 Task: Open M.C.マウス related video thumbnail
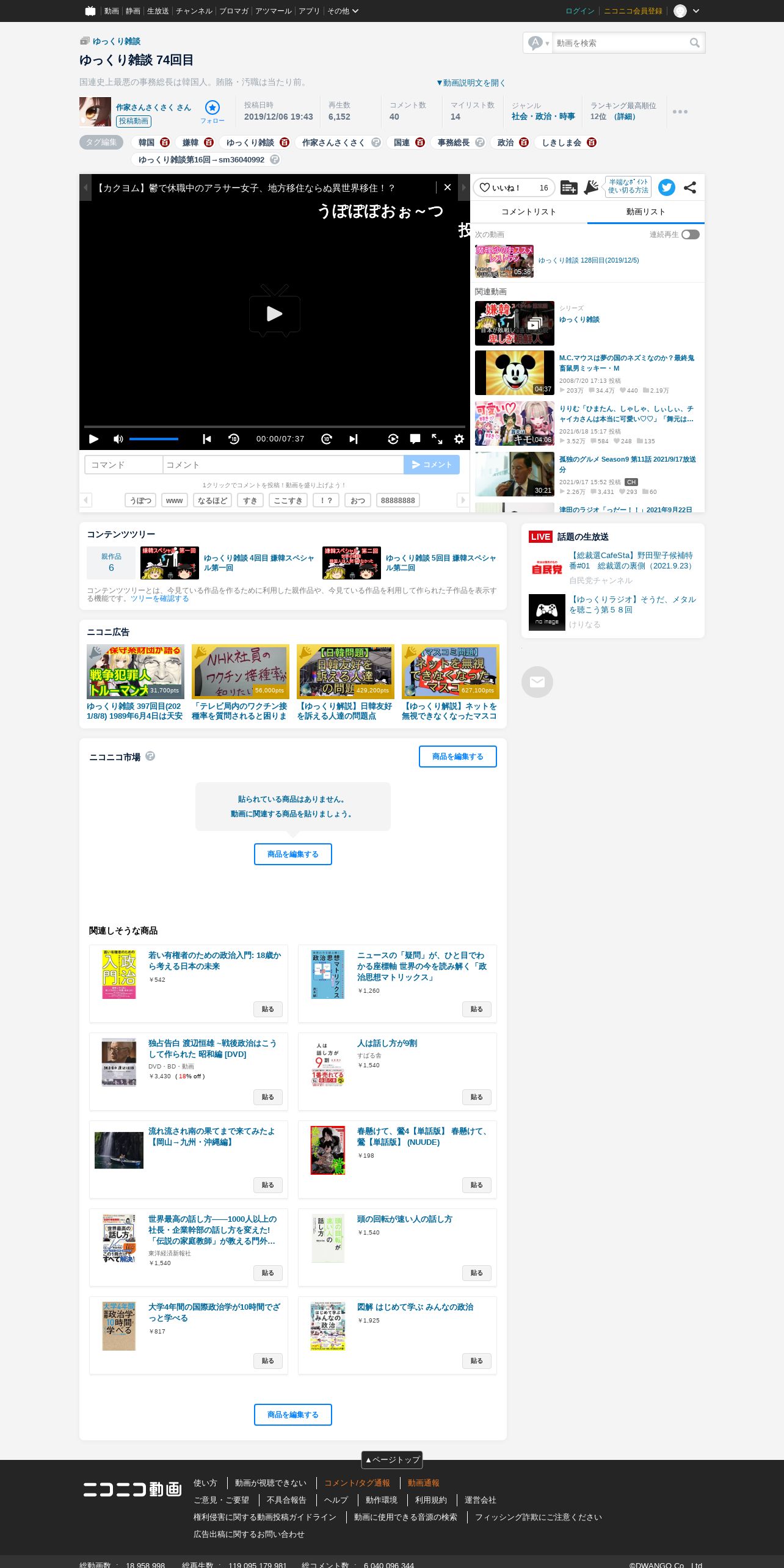(515, 372)
